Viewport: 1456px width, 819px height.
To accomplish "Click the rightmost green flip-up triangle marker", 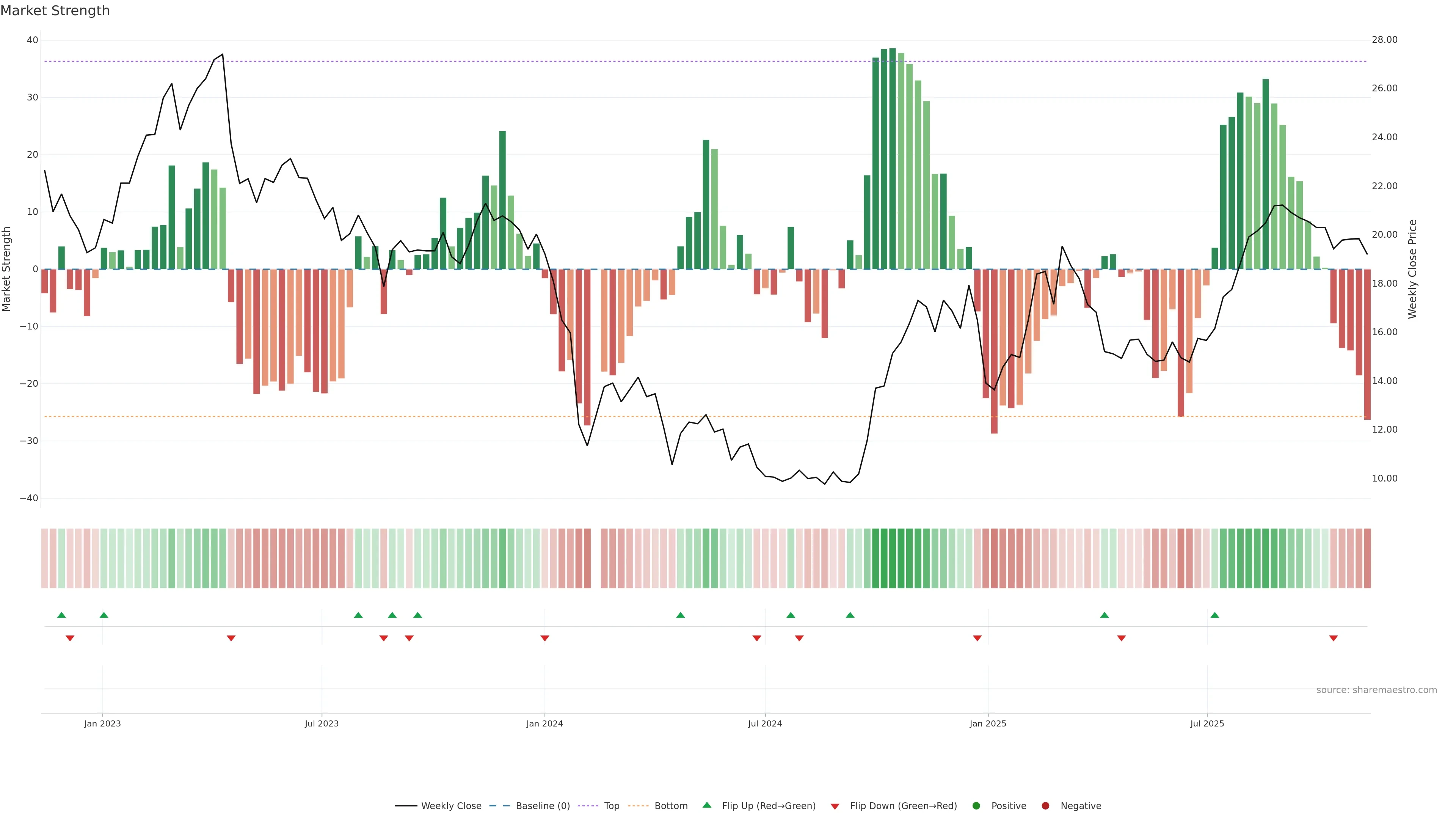I will (x=1214, y=615).
